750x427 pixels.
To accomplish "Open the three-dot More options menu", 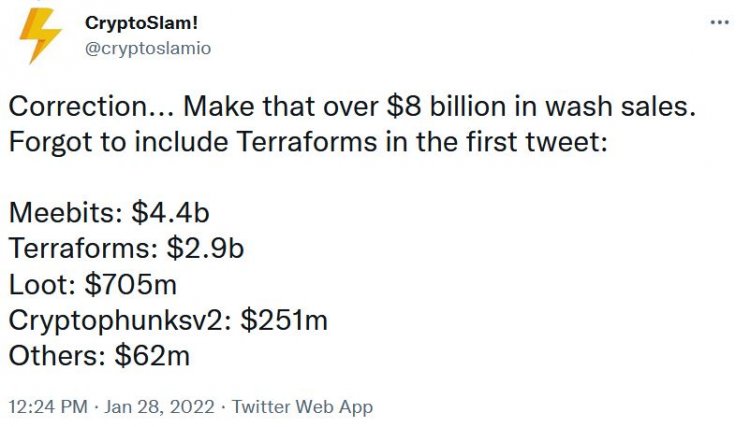I will click(x=719, y=22).
